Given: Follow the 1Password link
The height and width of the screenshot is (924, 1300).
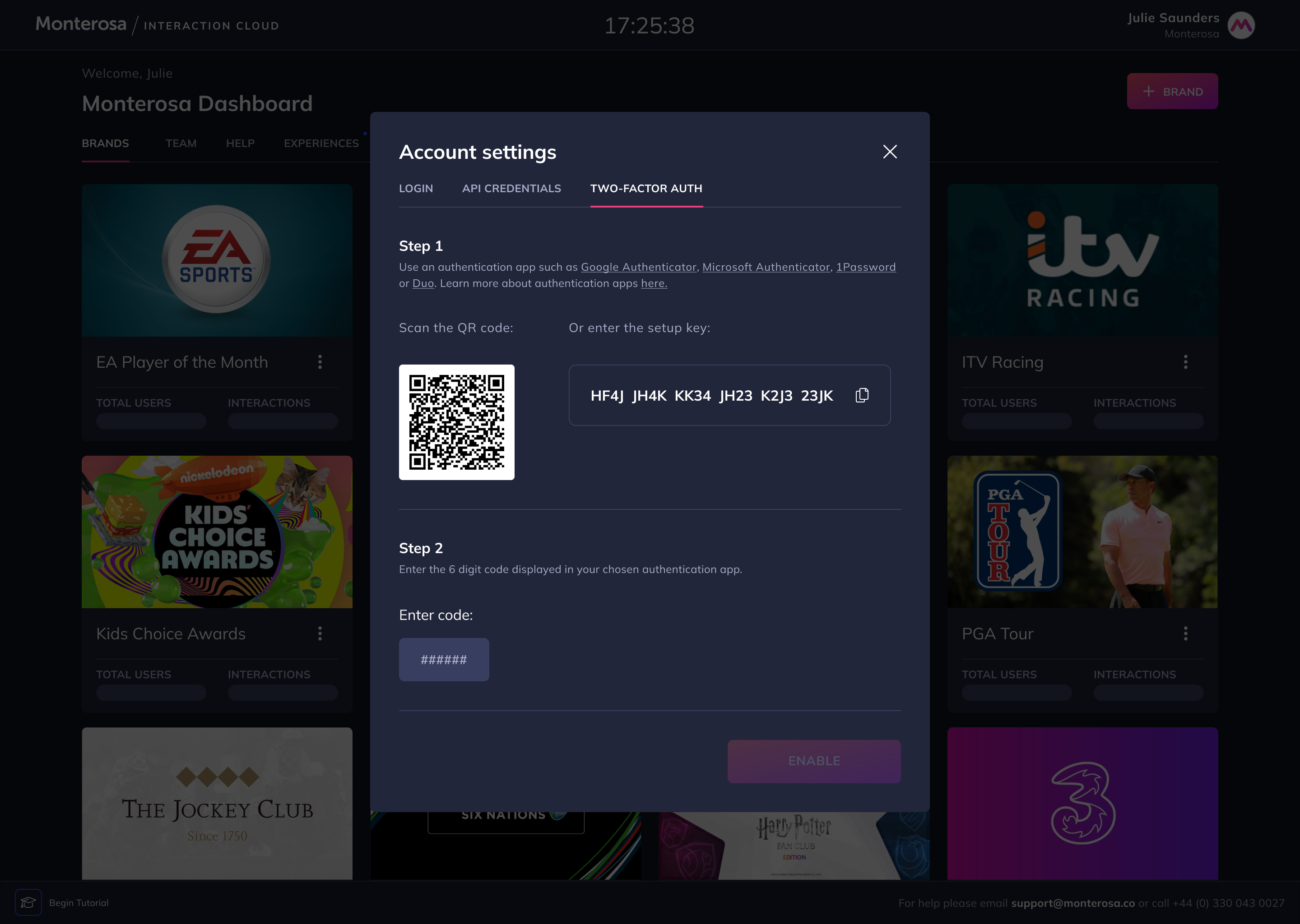Looking at the screenshot, I should coord(866,267).
